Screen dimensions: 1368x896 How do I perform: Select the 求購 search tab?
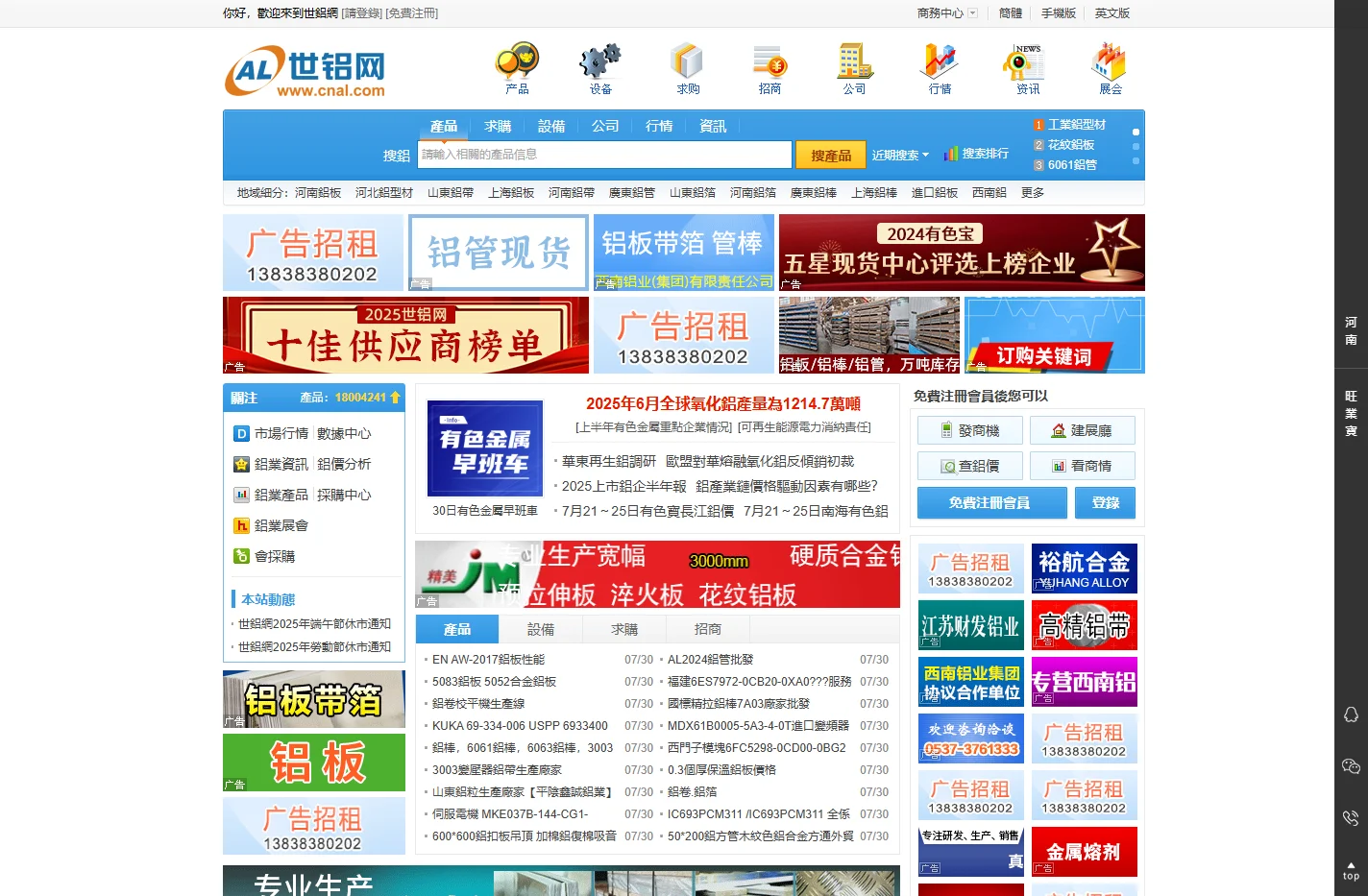point(498,127)
